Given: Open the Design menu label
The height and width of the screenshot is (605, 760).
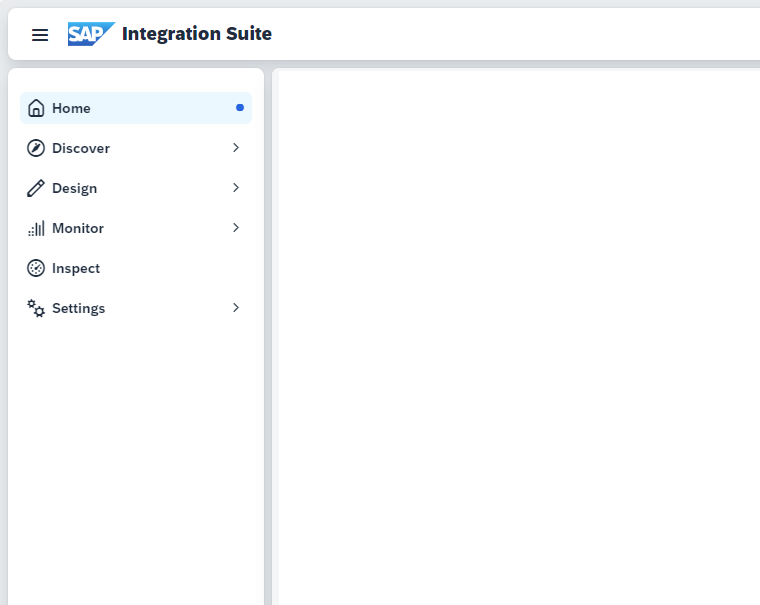Looking at the screenshot, I should [x=74, y=189].
